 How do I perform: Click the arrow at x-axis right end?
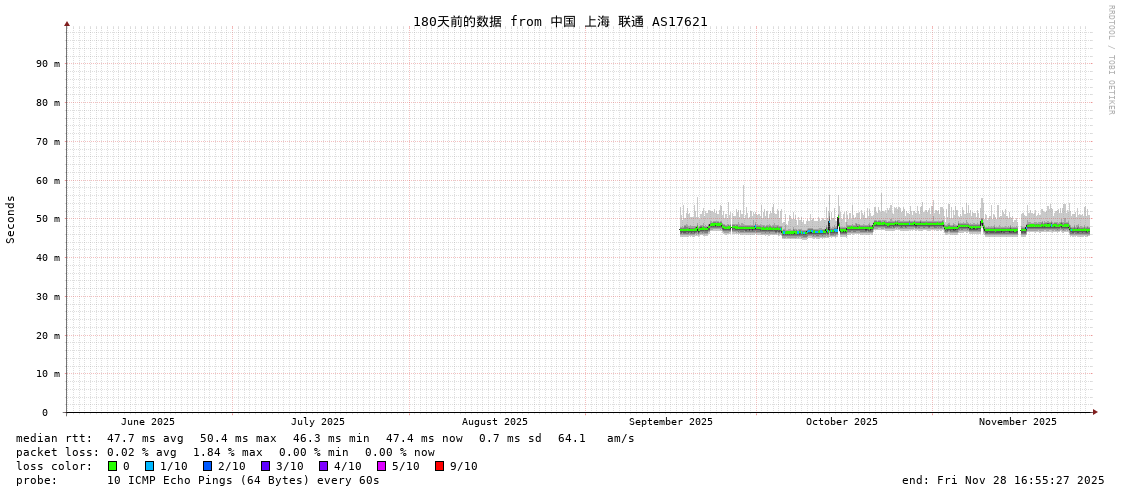[1095, 412]
